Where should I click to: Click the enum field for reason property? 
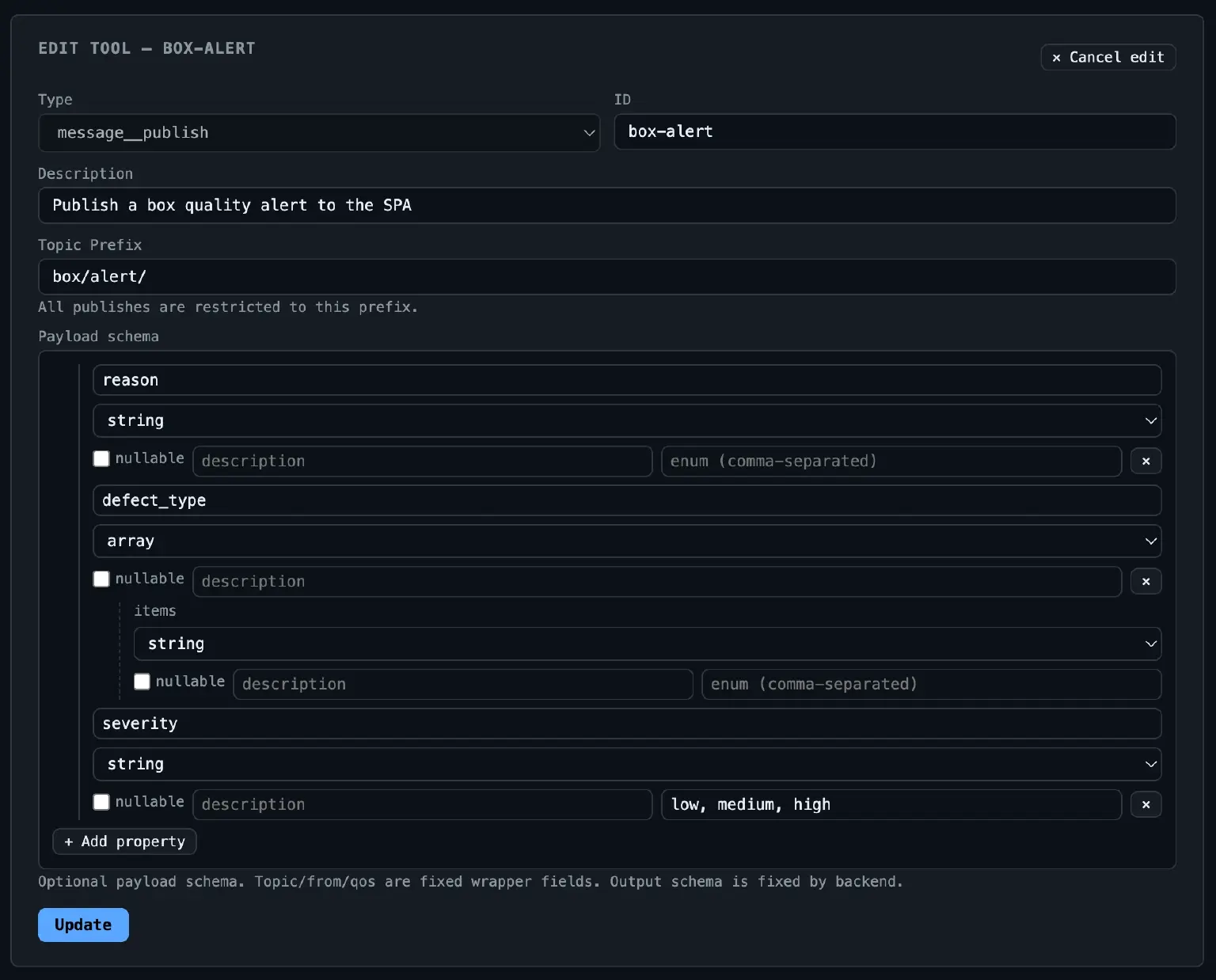coord(891,461)
